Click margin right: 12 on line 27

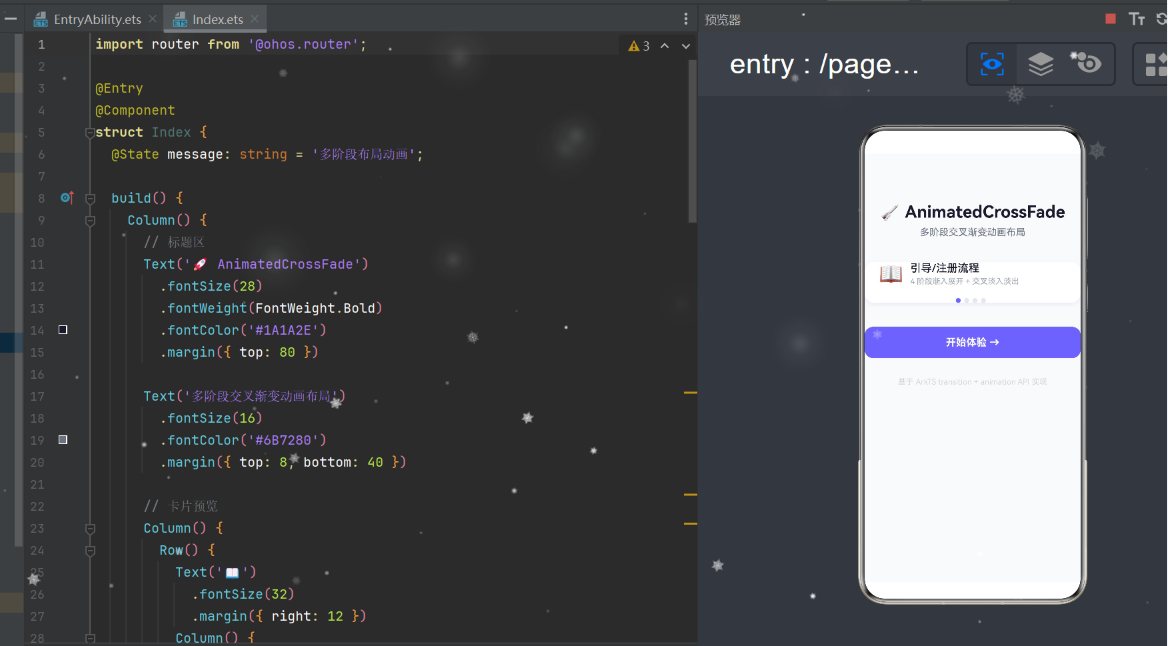point(279,616)
